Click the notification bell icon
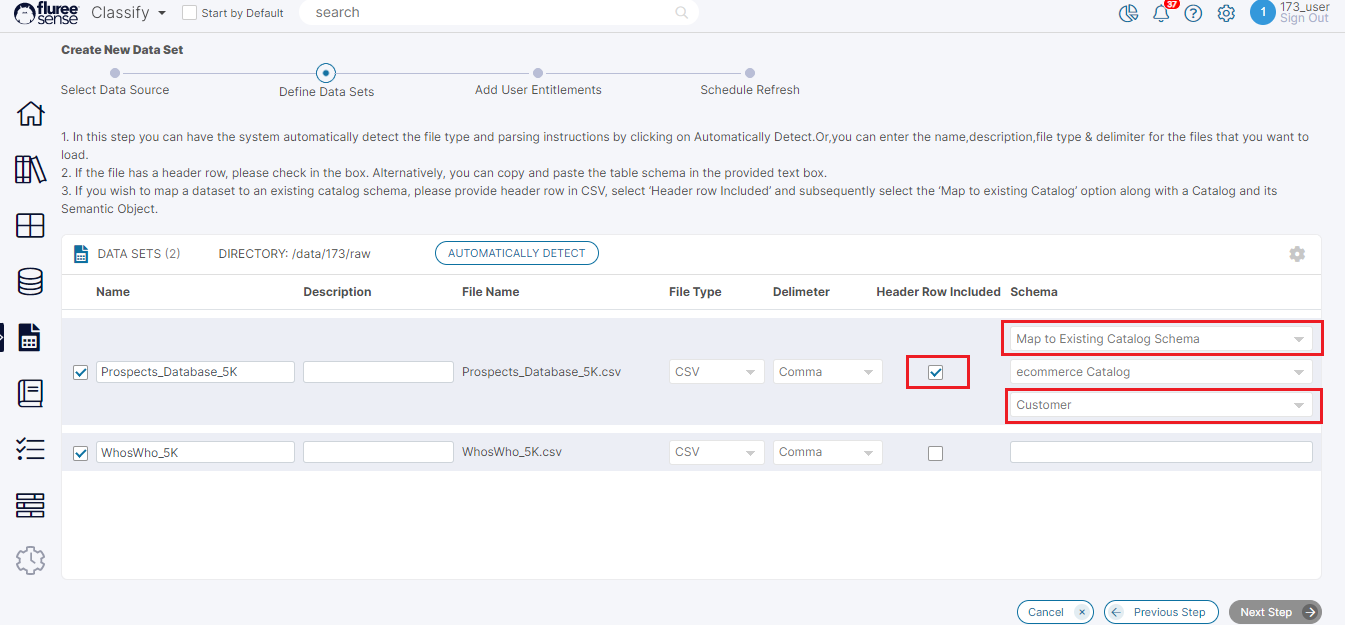Screen dimensions: 1345x625 [1161, 14]
